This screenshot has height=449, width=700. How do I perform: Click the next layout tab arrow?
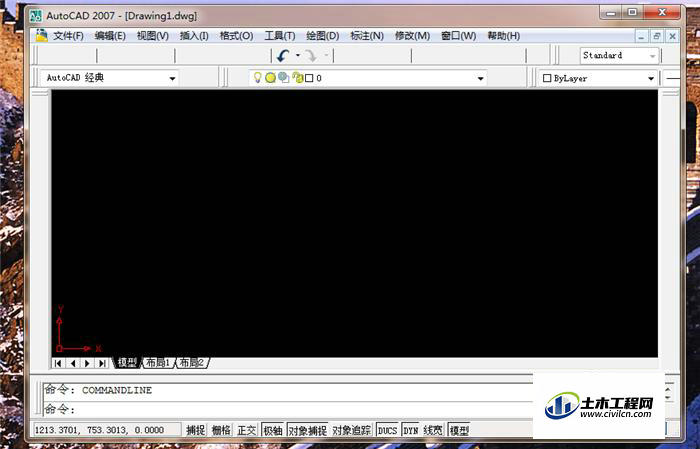coord(88,363)
